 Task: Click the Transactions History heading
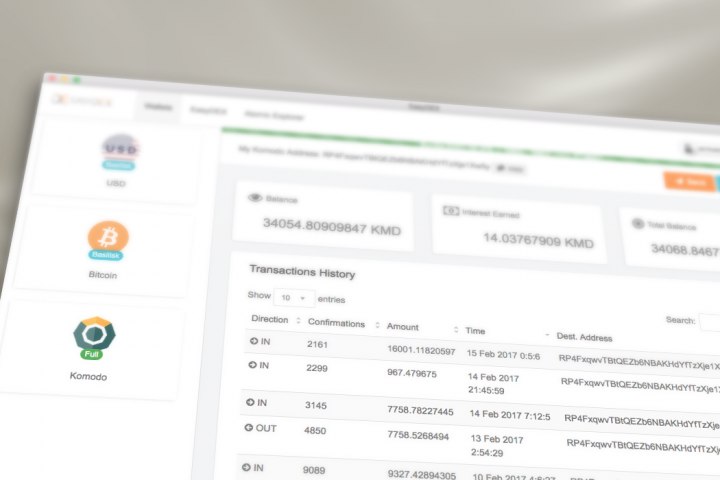pyautogui.click(x=302, y=271)
